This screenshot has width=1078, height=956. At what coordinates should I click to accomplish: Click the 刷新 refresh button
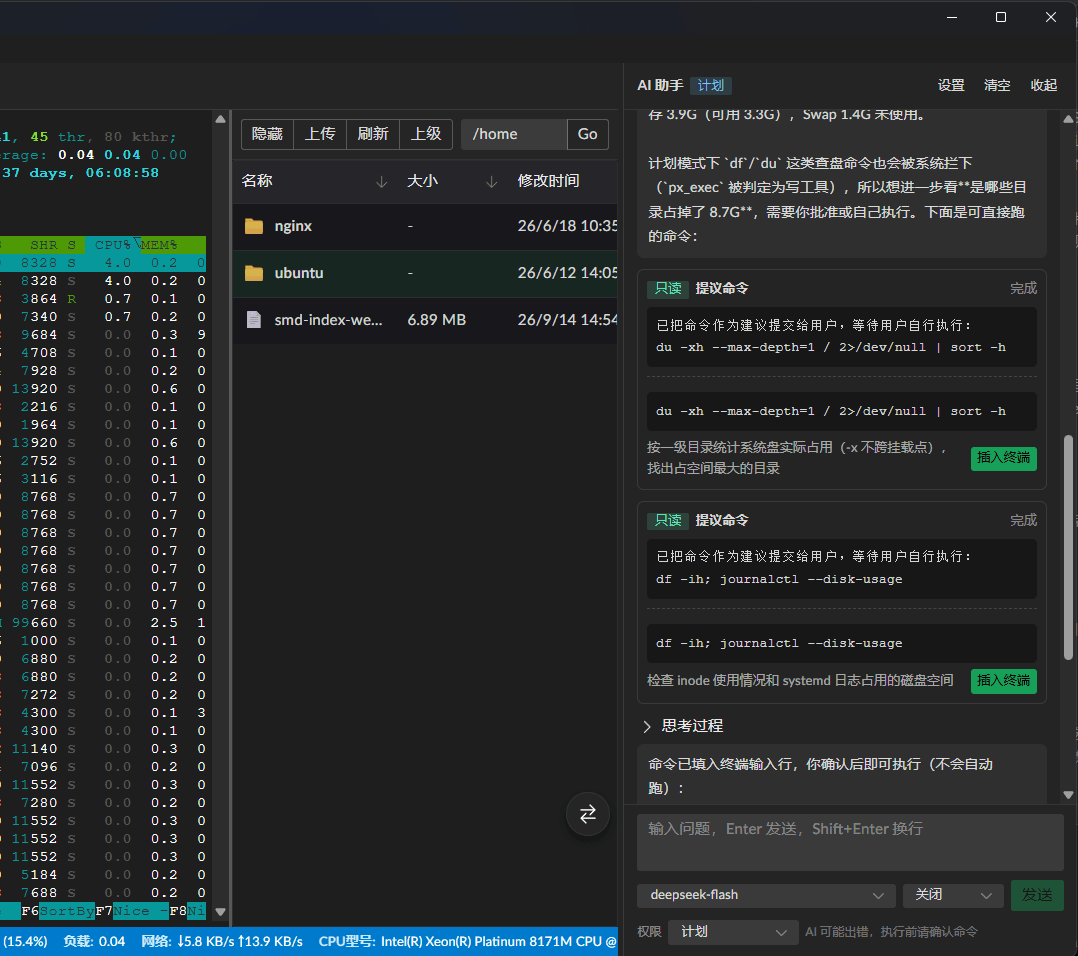click(x=373, y=134)
